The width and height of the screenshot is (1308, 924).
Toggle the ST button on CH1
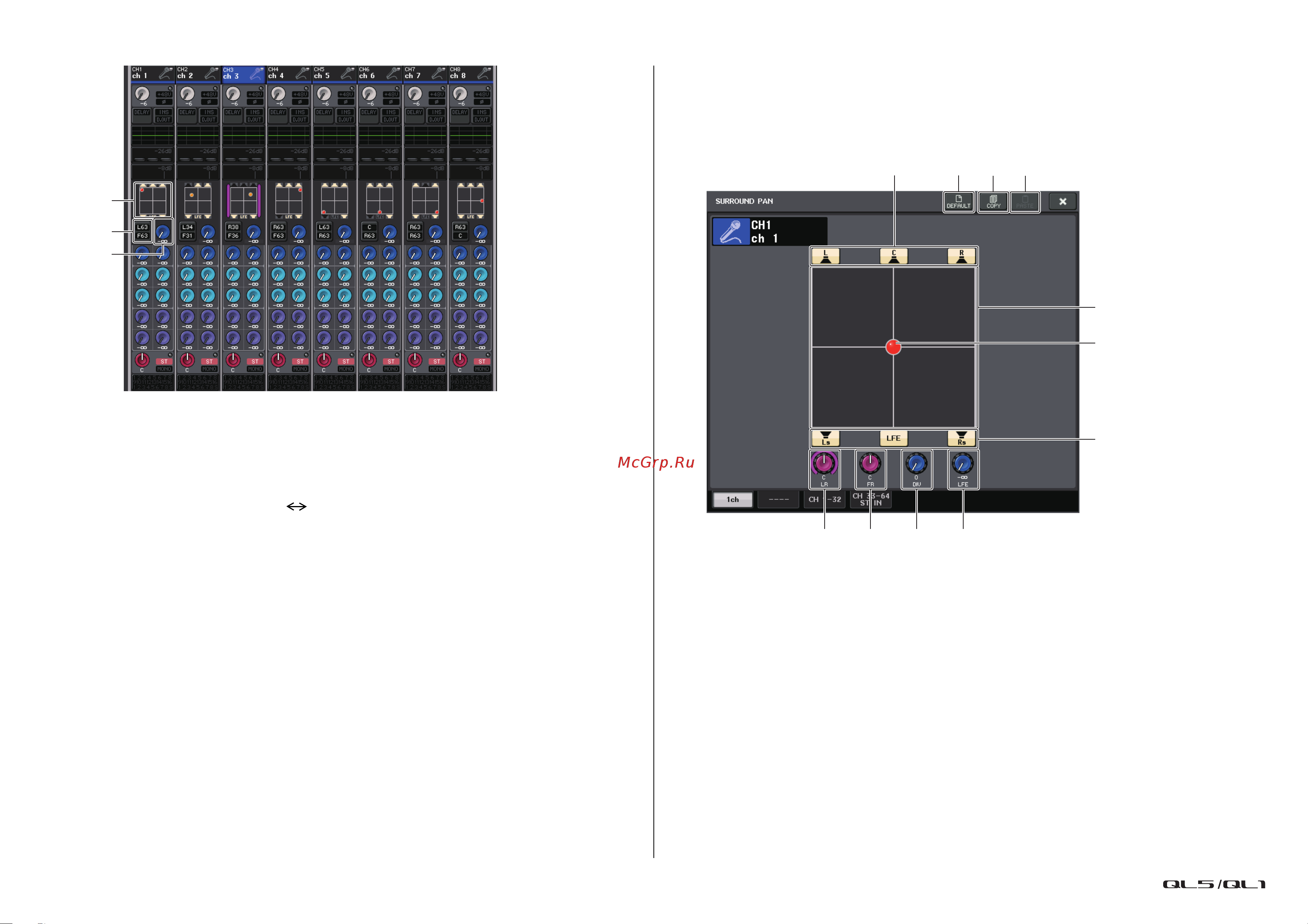[x=164, y=362]
